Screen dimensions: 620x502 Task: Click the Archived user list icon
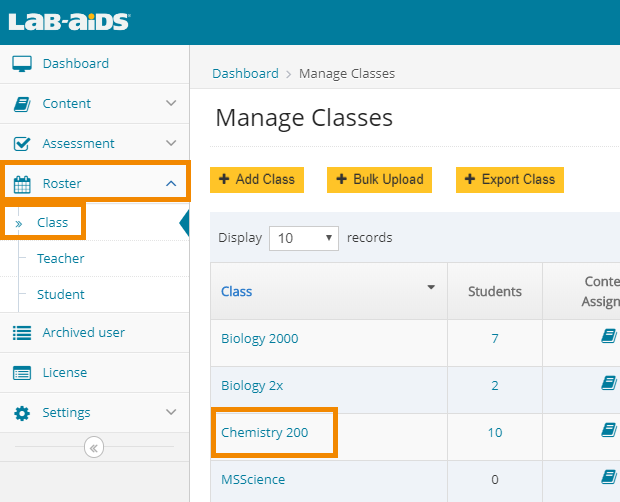point(22,333)
